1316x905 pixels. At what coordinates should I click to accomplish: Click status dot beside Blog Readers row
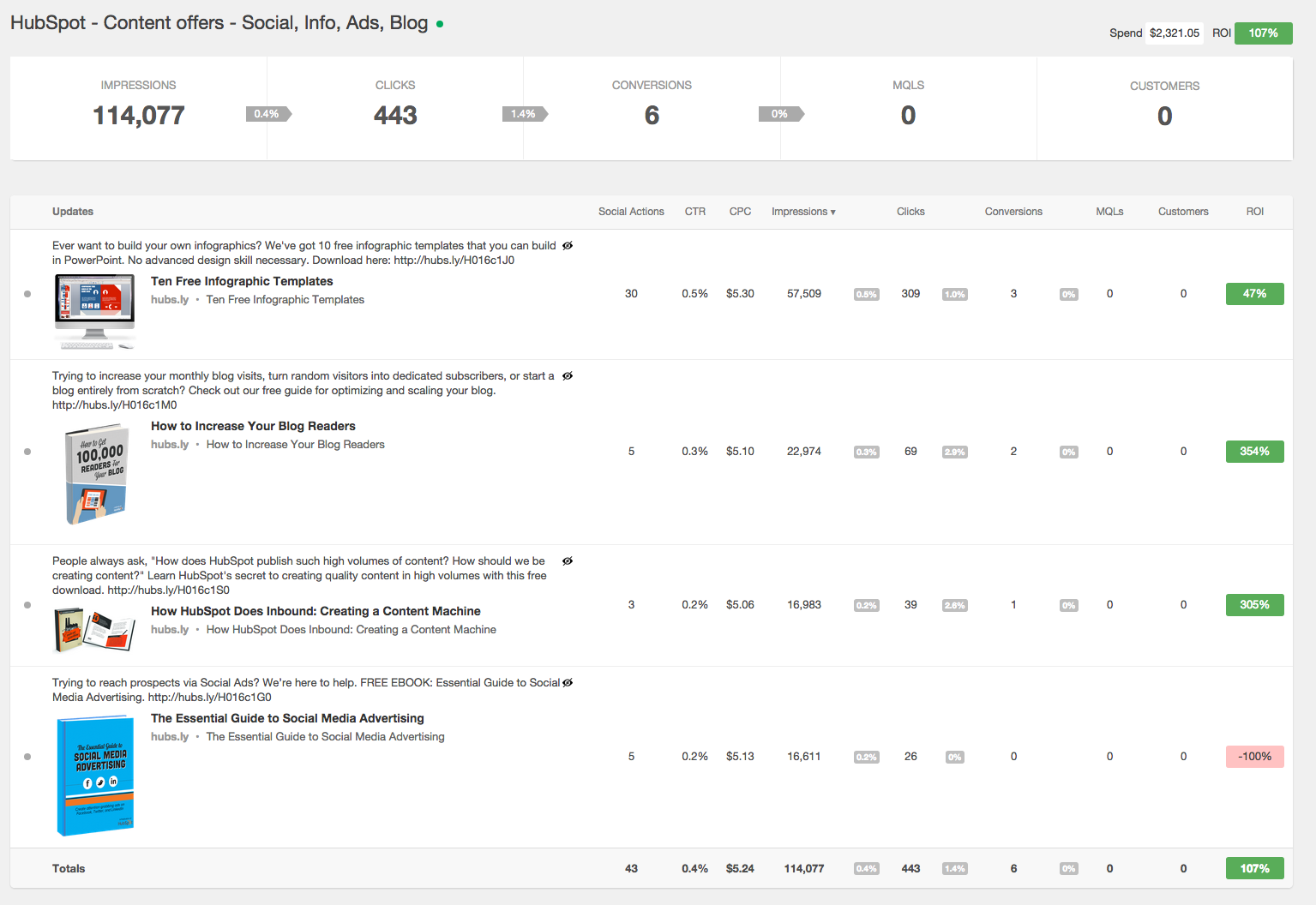(27, 452)
